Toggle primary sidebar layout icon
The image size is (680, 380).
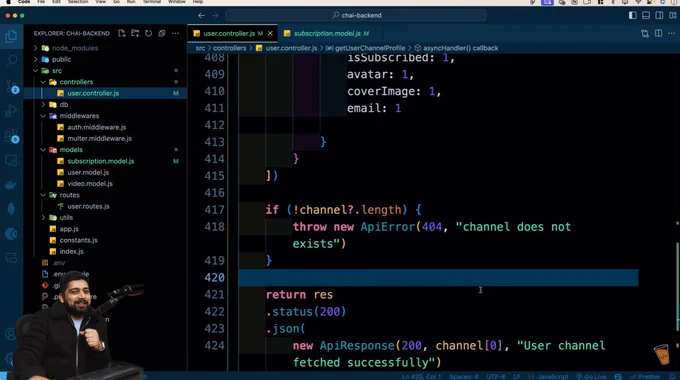(633, 16)
